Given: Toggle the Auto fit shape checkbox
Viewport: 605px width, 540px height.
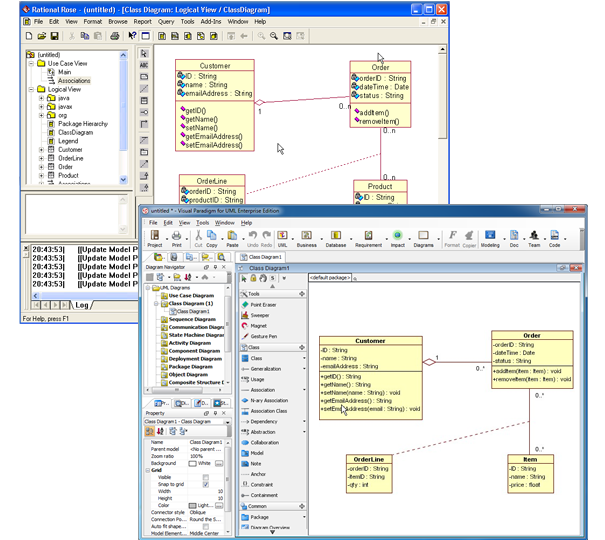Looking at the screenshot, I should (206, 526).
